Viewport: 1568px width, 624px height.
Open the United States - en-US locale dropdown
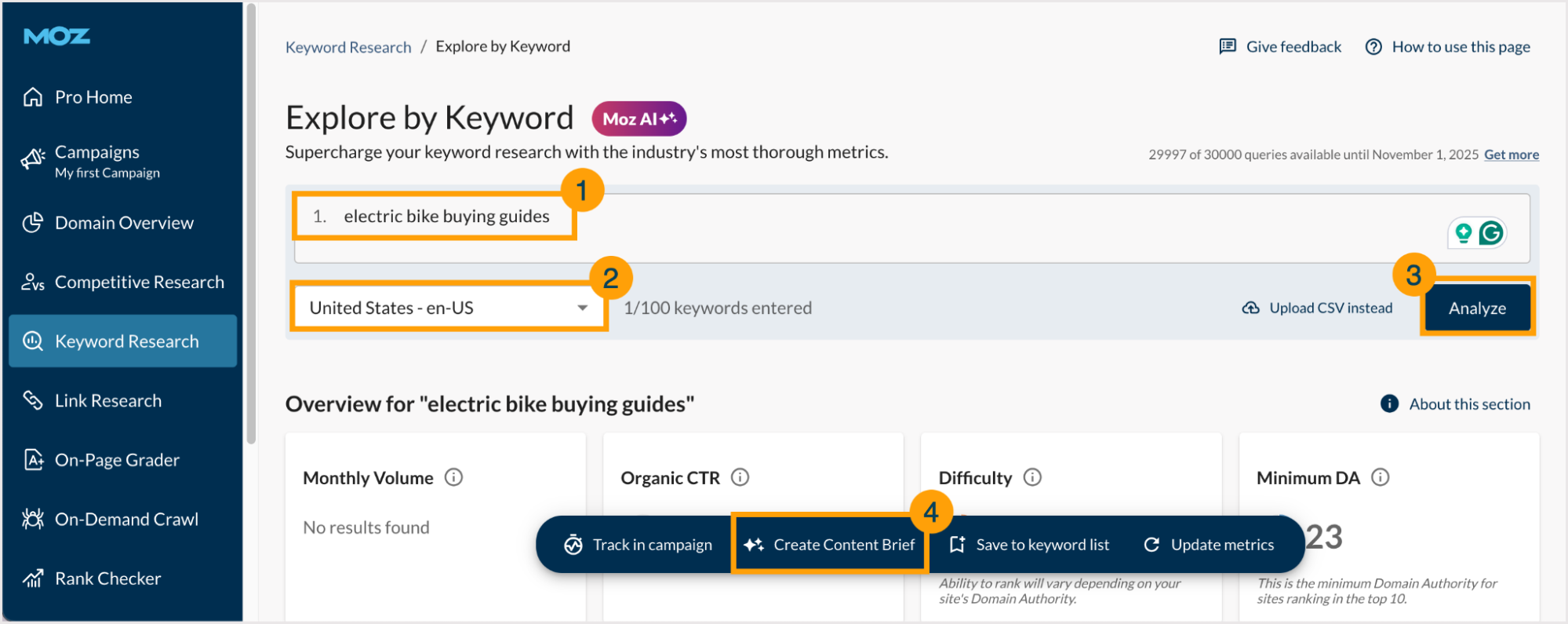point(449,308)
